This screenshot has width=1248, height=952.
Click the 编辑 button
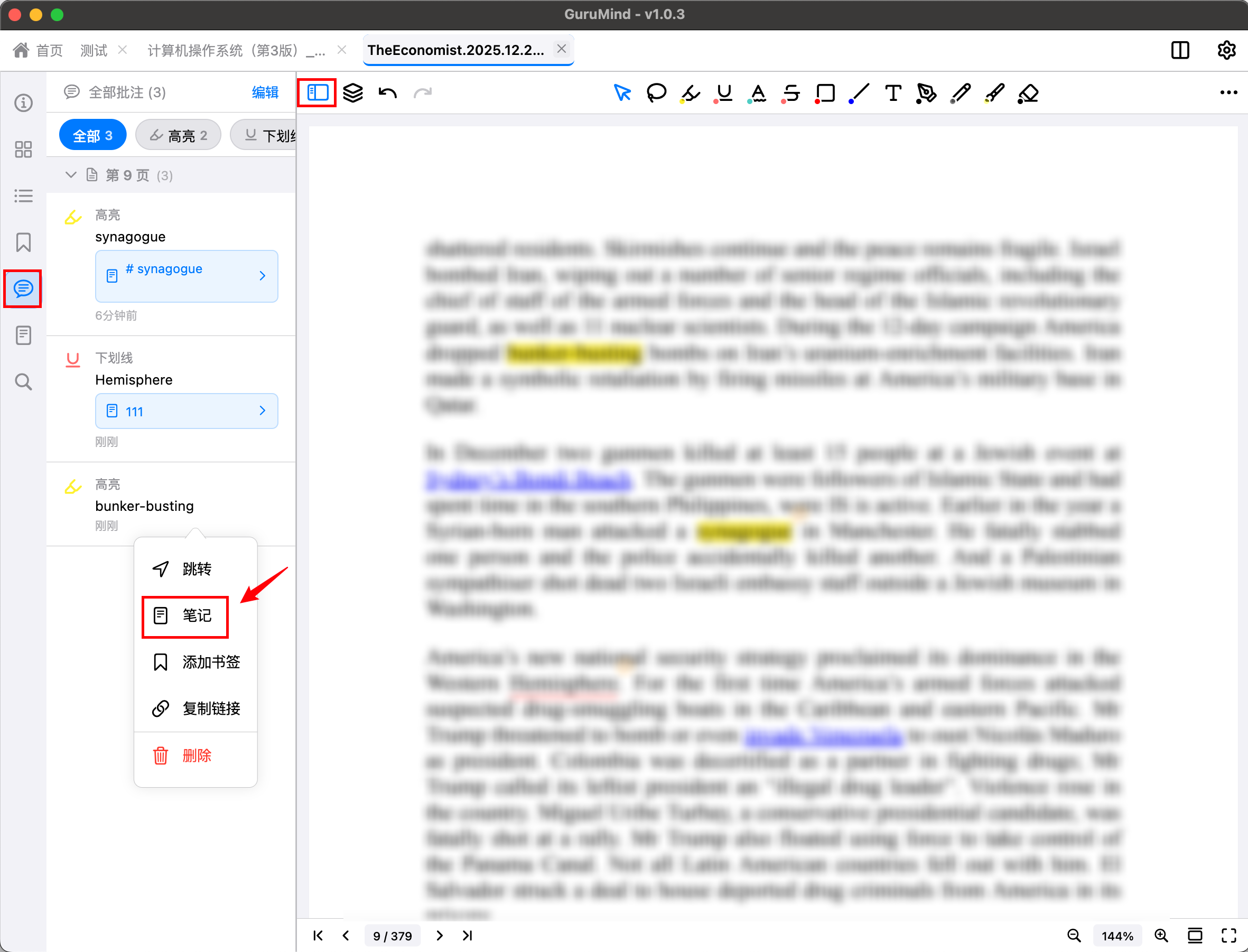(x=265, y=92)
